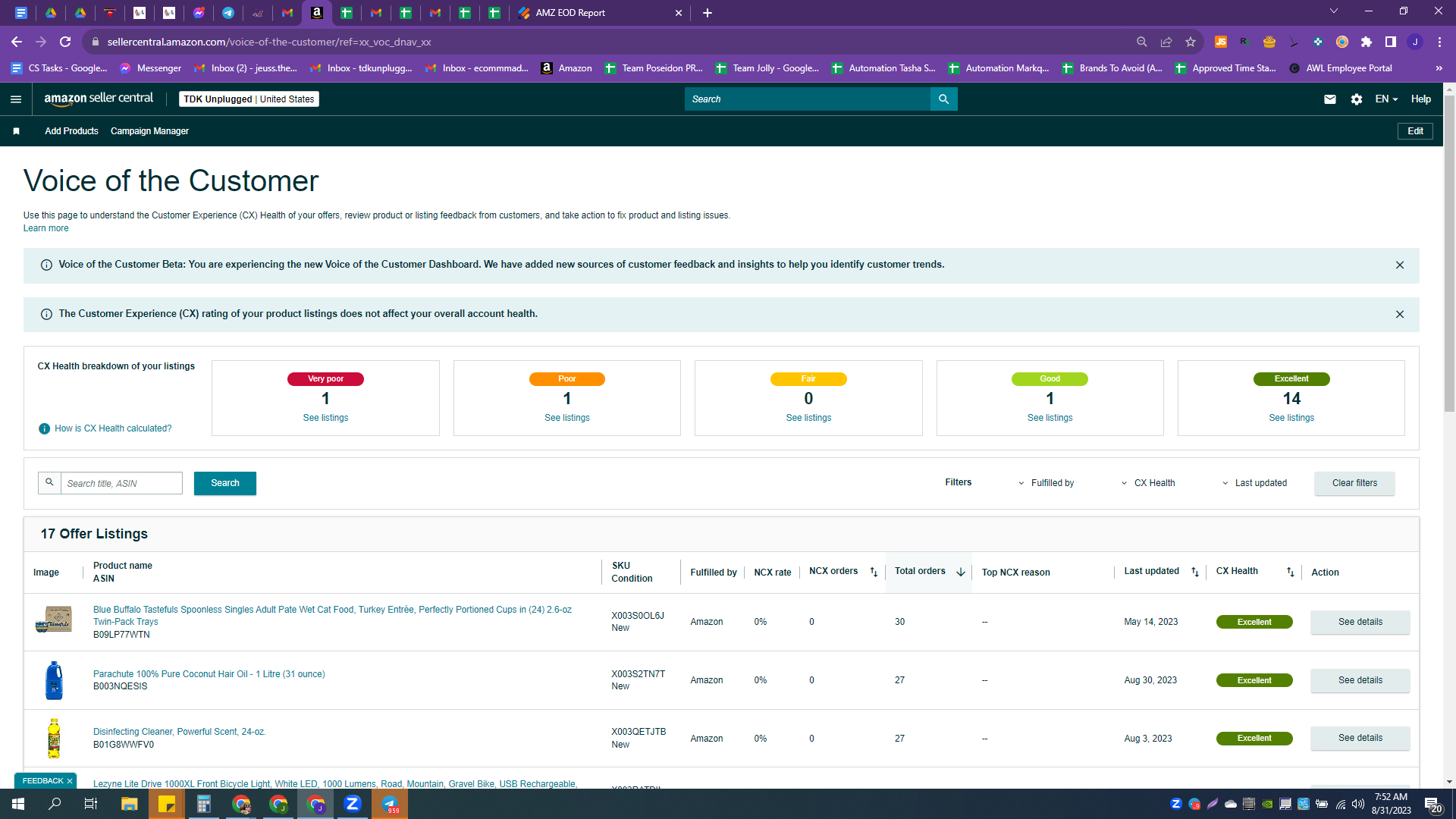The width and height of the screenshot is (1456, 819).
Task: Open the Chrome extensions puzzle icon
Action: [1367, 42]
